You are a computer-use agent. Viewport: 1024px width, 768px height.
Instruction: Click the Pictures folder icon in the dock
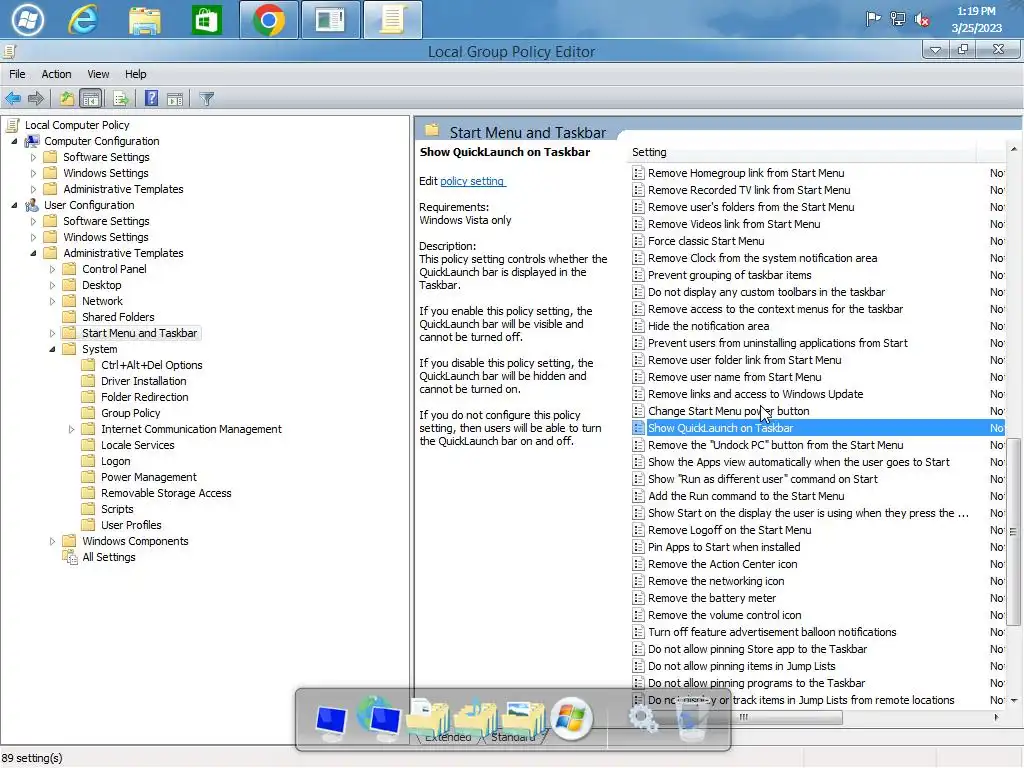tap(524, 718)
